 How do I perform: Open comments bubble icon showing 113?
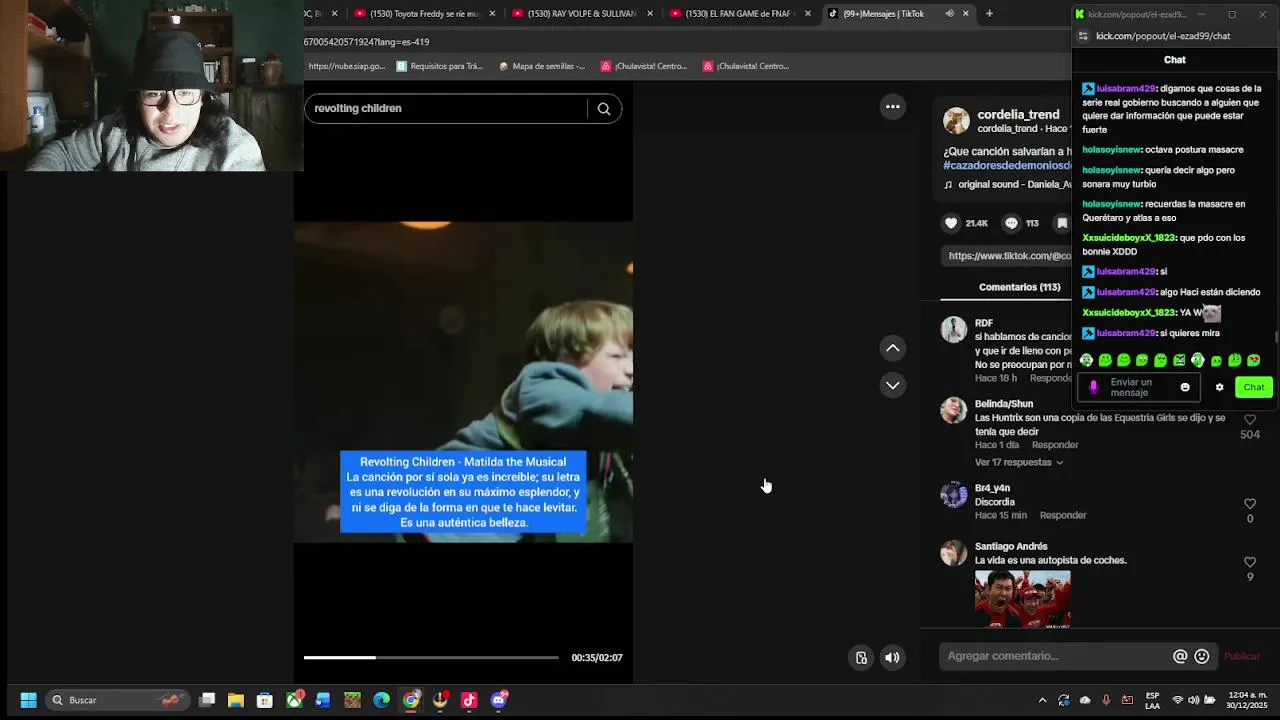[1011, 223]
